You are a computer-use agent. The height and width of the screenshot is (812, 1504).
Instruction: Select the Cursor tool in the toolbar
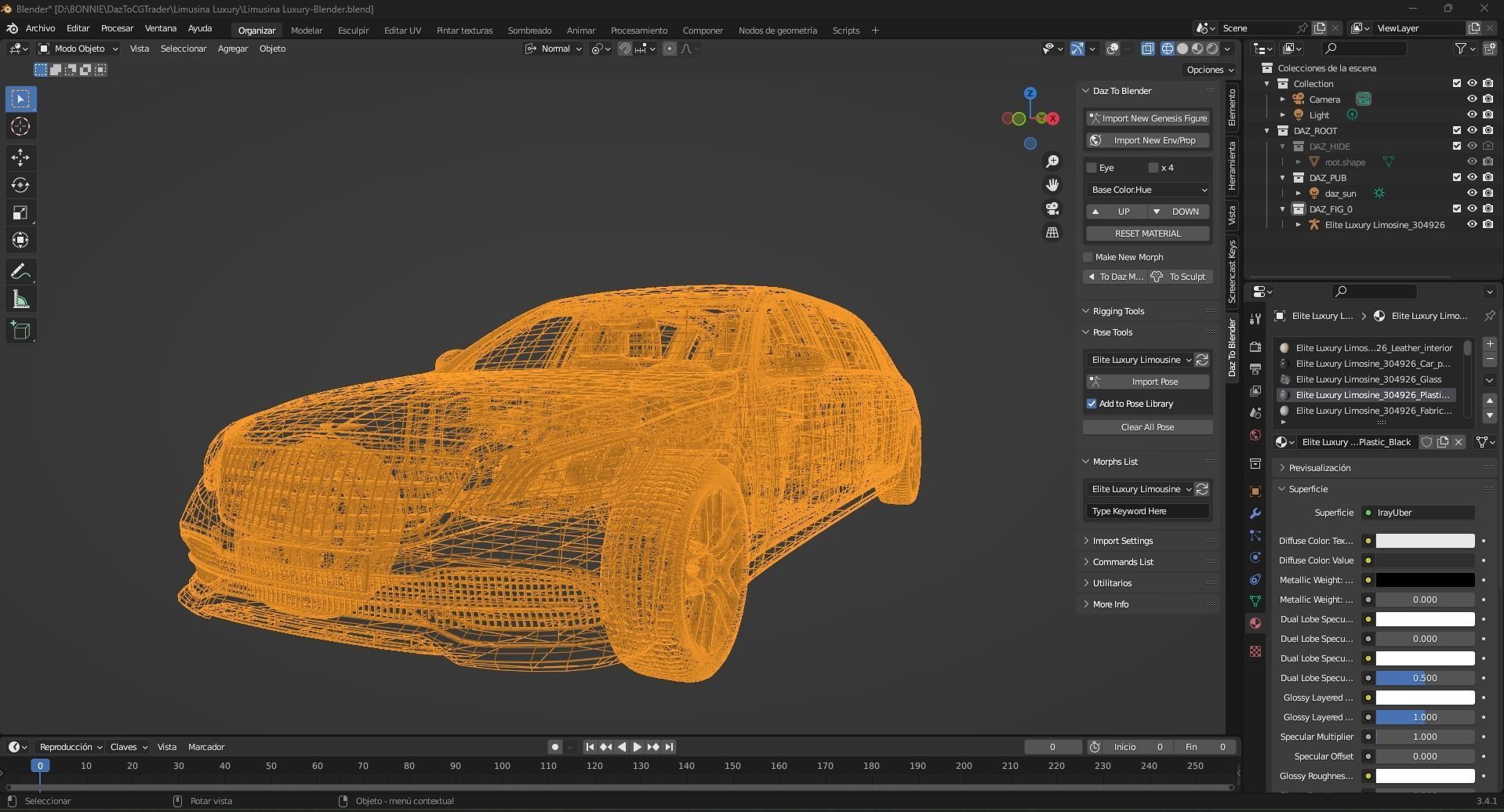20,126
